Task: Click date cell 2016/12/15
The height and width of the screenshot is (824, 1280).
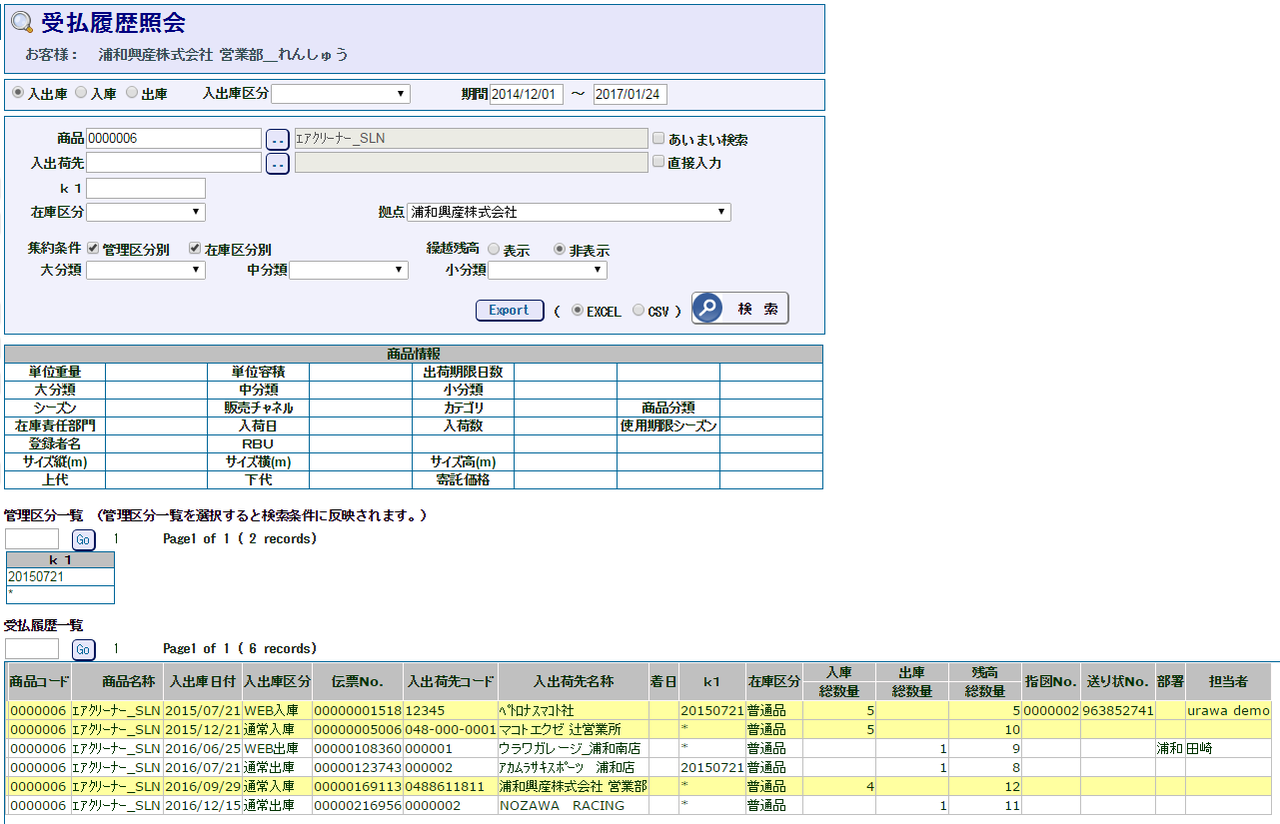Action: 202,806
